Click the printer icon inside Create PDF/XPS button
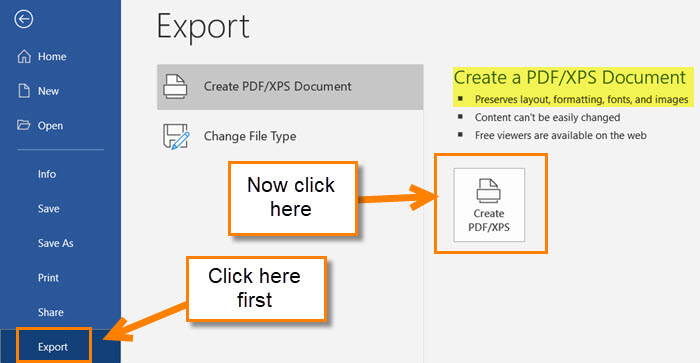The image size is (700, 363). (x=489, y=191)
